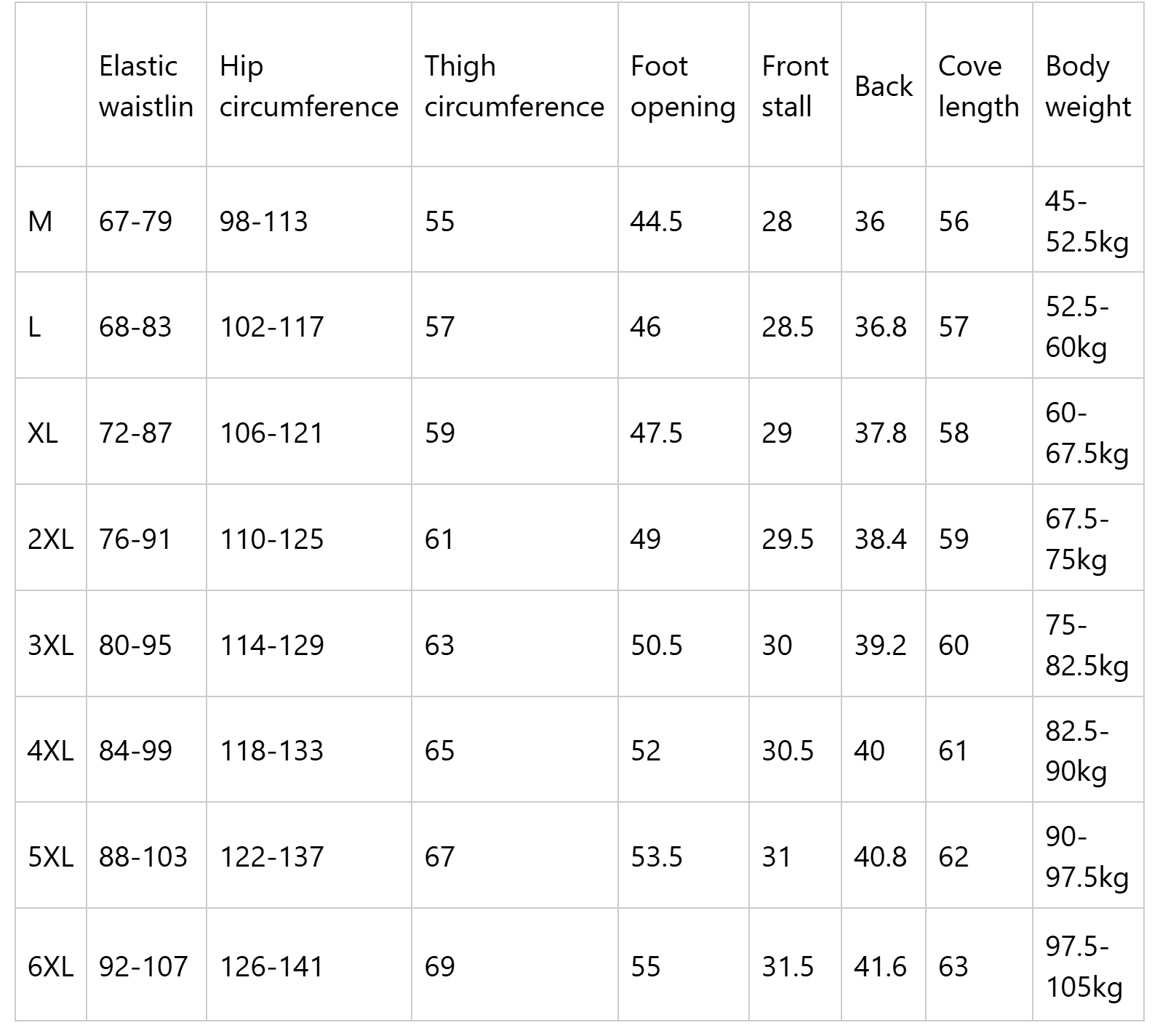1160x1036 pixels.
Task: Select the 30.5 front stall cell
Action: click(788, 751)
